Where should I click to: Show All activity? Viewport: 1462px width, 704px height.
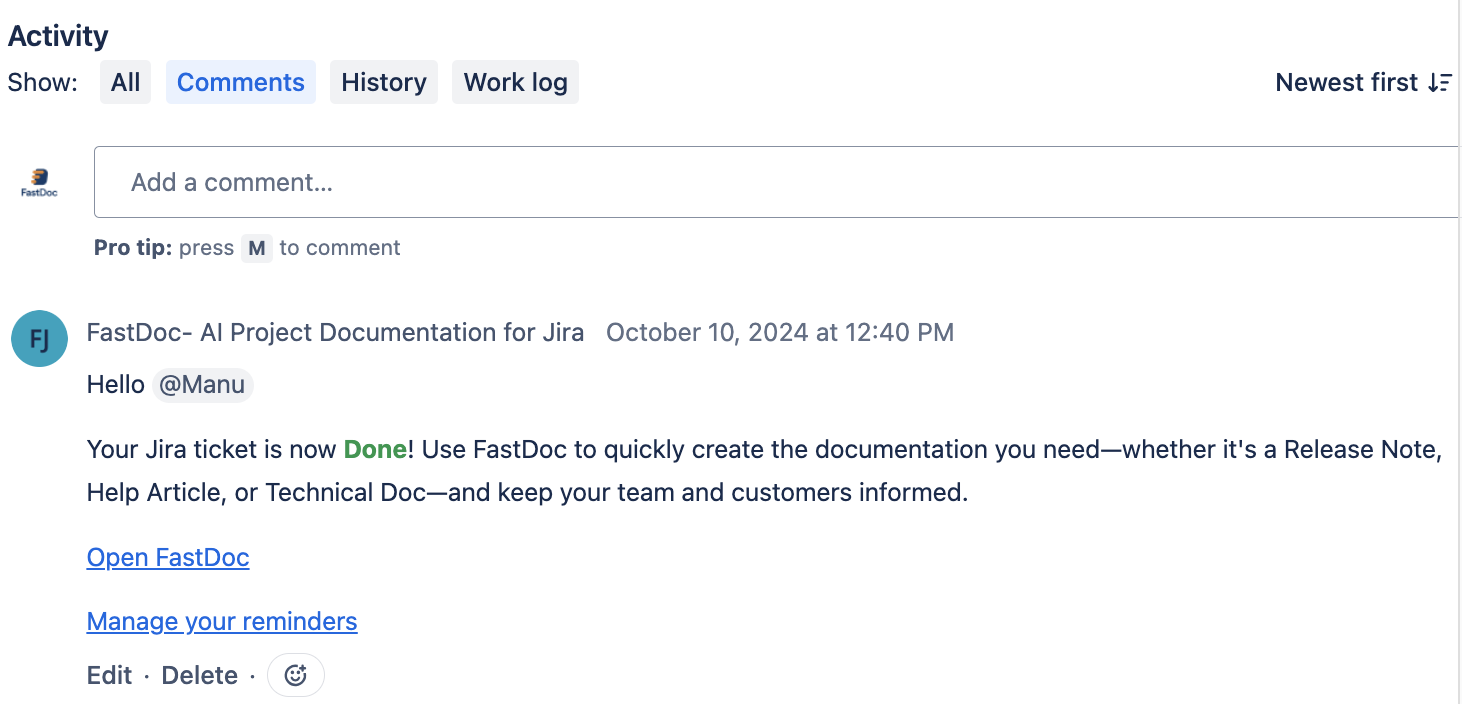pos(125,82)
